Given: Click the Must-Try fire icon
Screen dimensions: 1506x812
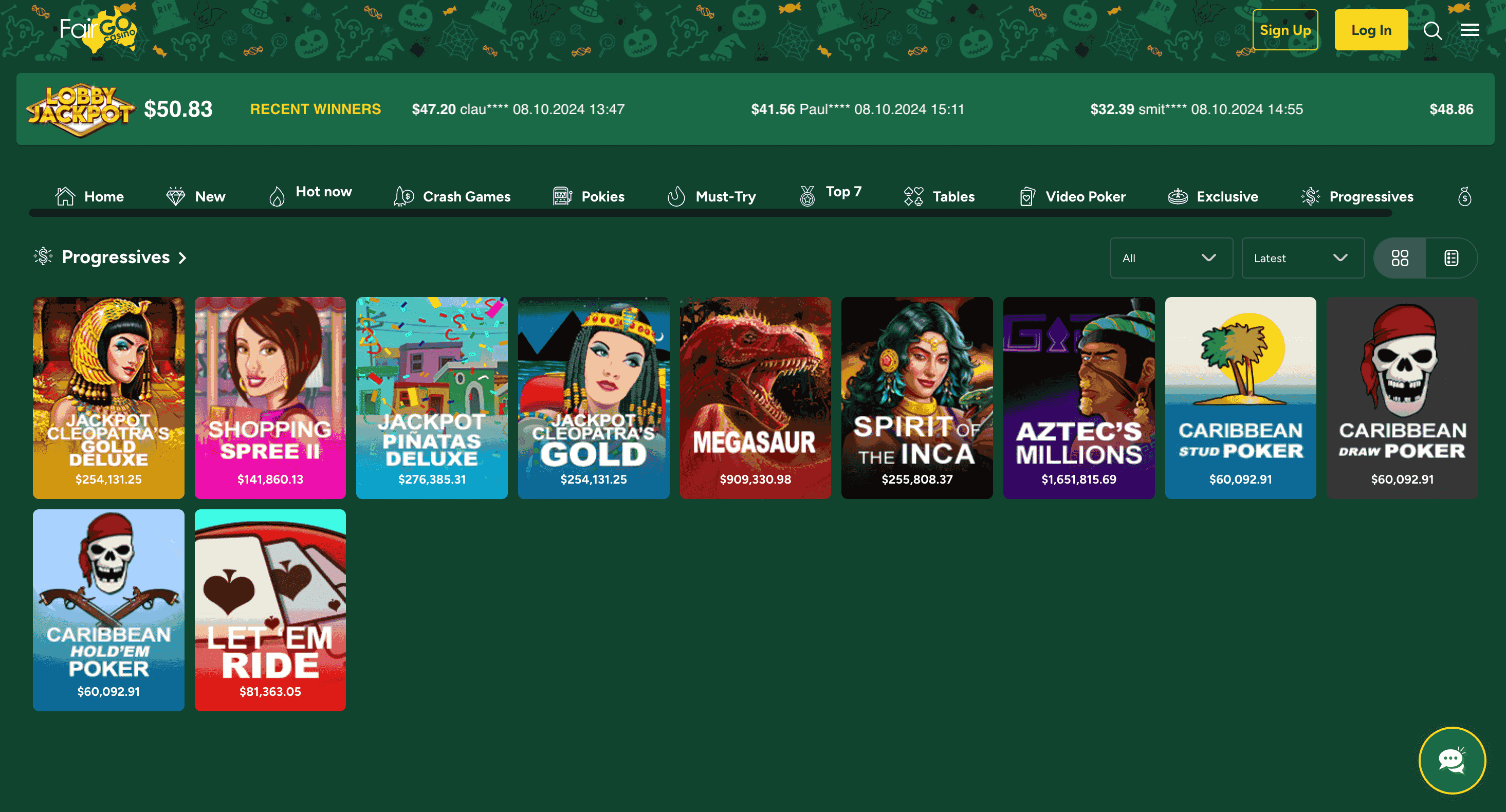Looking at the screenshot, I should 676,196.
